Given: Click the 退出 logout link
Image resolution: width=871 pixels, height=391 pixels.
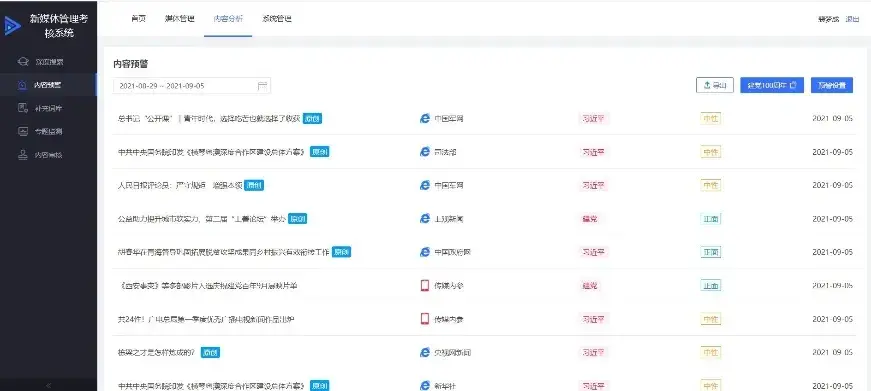Looking at the screenshot, I should point(852,19).
